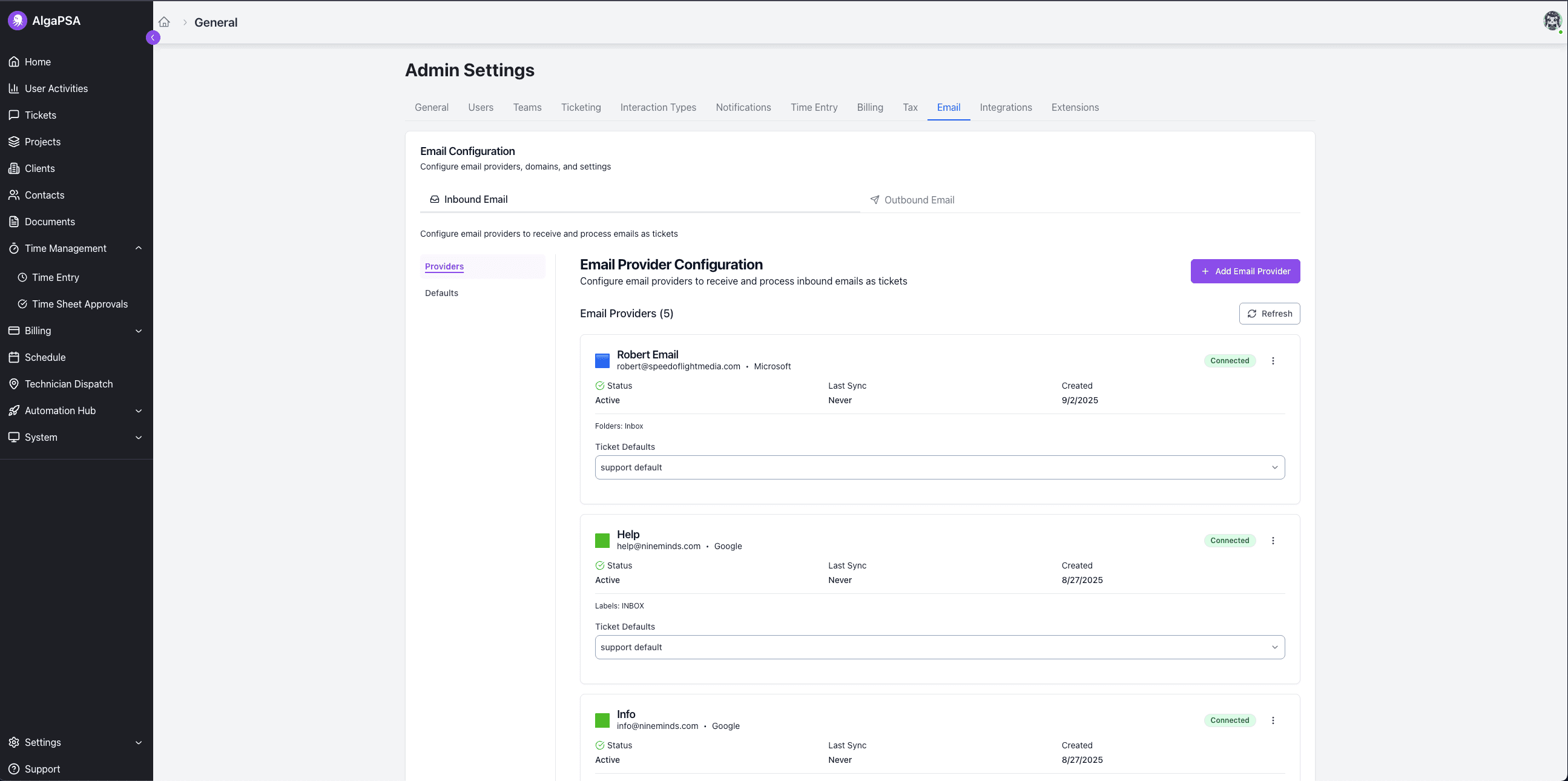Select the Automation Hub icon
Screen dimensions: 1568x781
click(15, 410)
